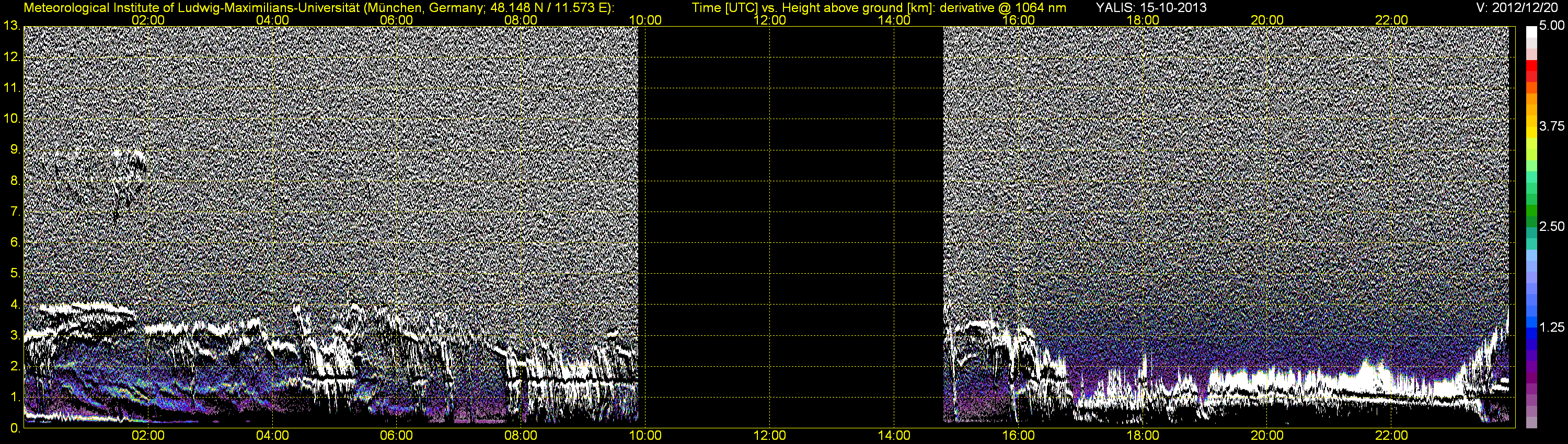Click the 16:00 label on the top time axis

pos(1018,20)
